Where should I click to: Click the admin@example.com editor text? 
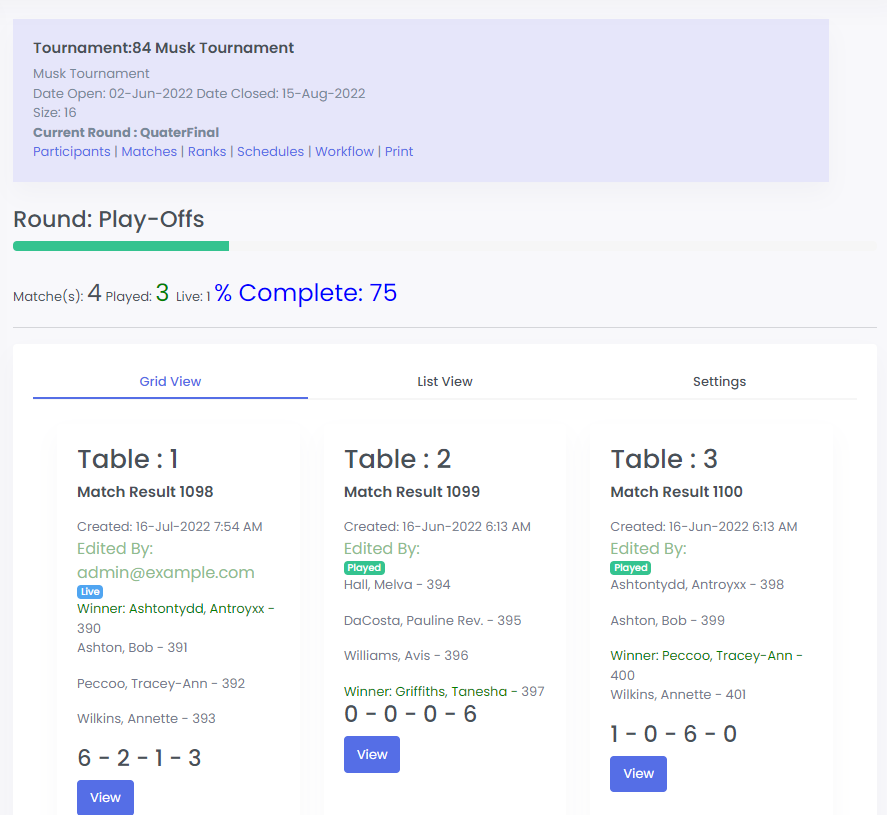[166, 573]
